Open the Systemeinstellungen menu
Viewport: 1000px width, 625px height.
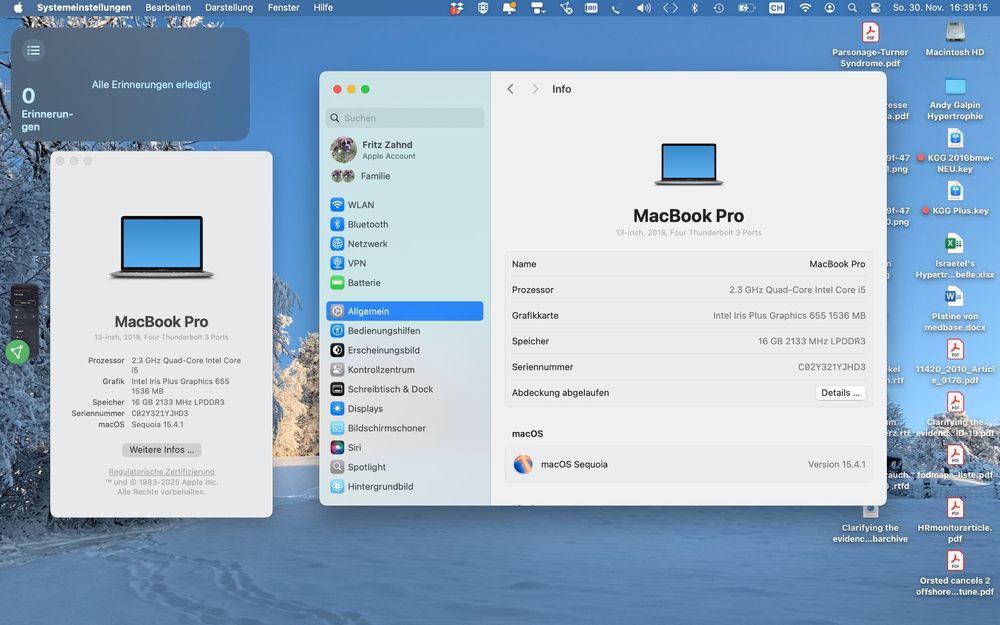click(x=84, y=8)
